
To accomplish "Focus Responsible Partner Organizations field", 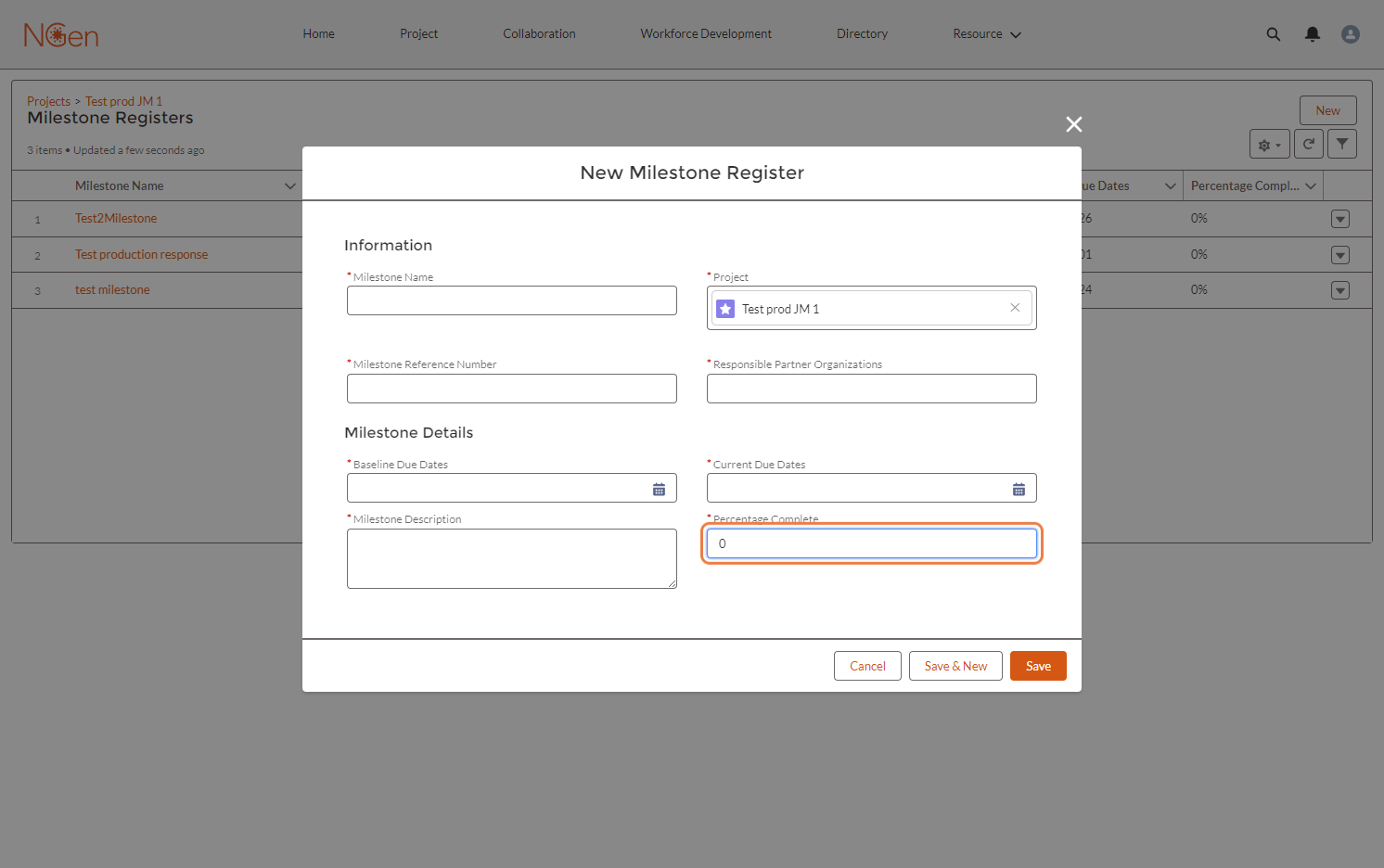I will pyautogui.click(x=872, y=389).
